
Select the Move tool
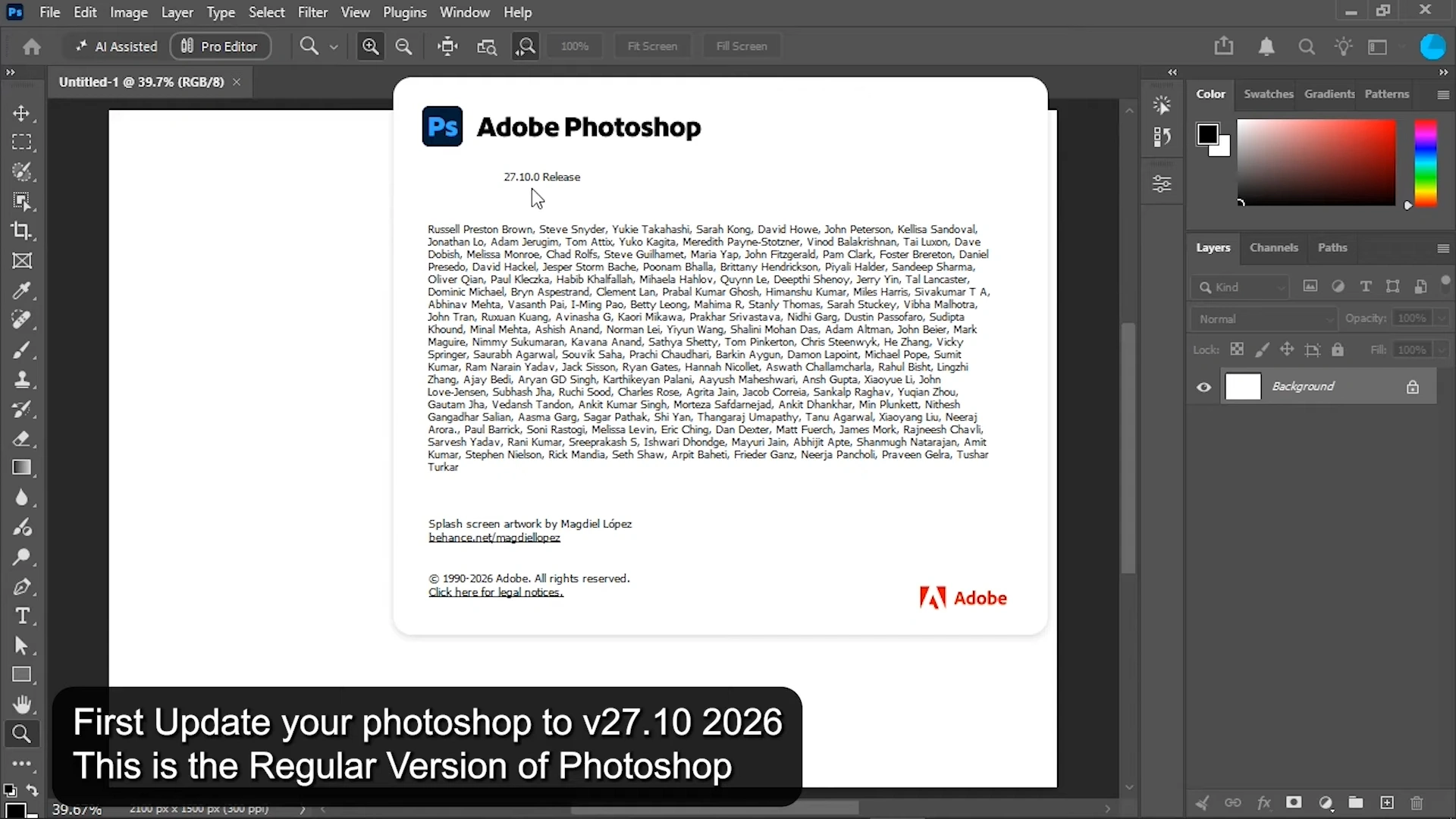click(x=21, y=114)
